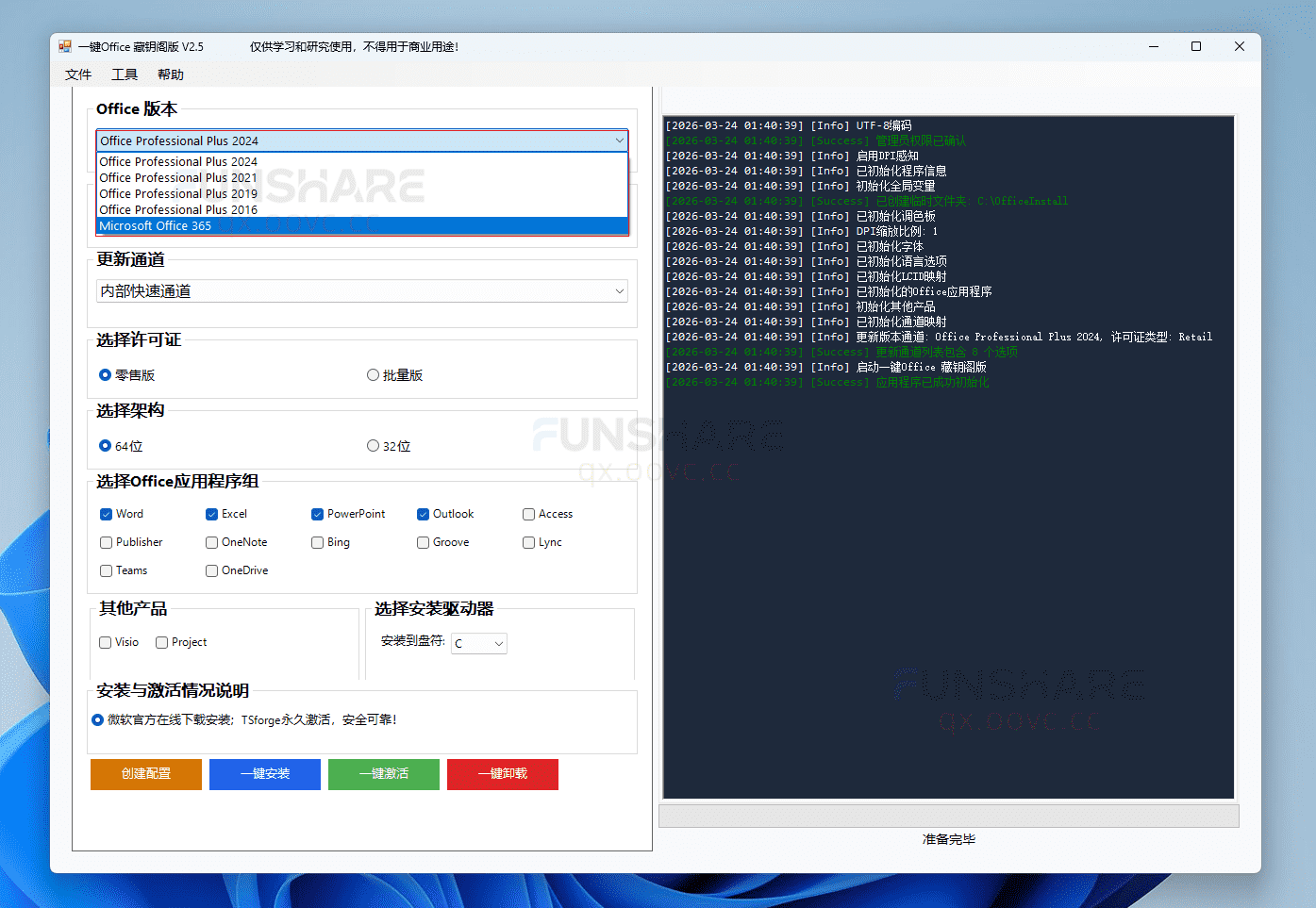Open the 帮助 menu
The image size is (1316, 908).
pyautogui.click(x=171, y=74)
